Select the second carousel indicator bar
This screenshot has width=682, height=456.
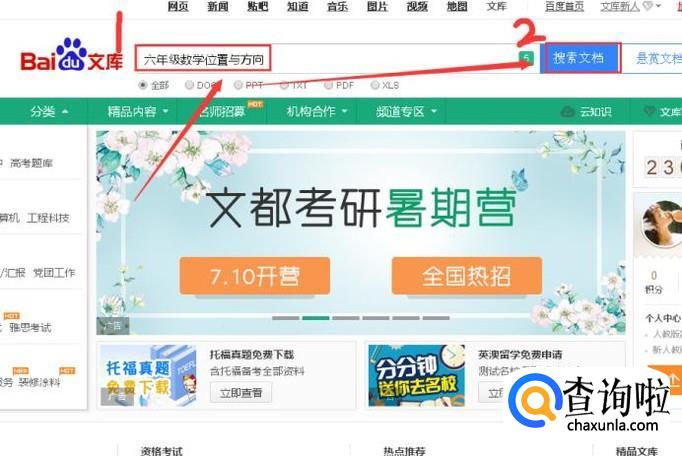[x=316, y=318]
